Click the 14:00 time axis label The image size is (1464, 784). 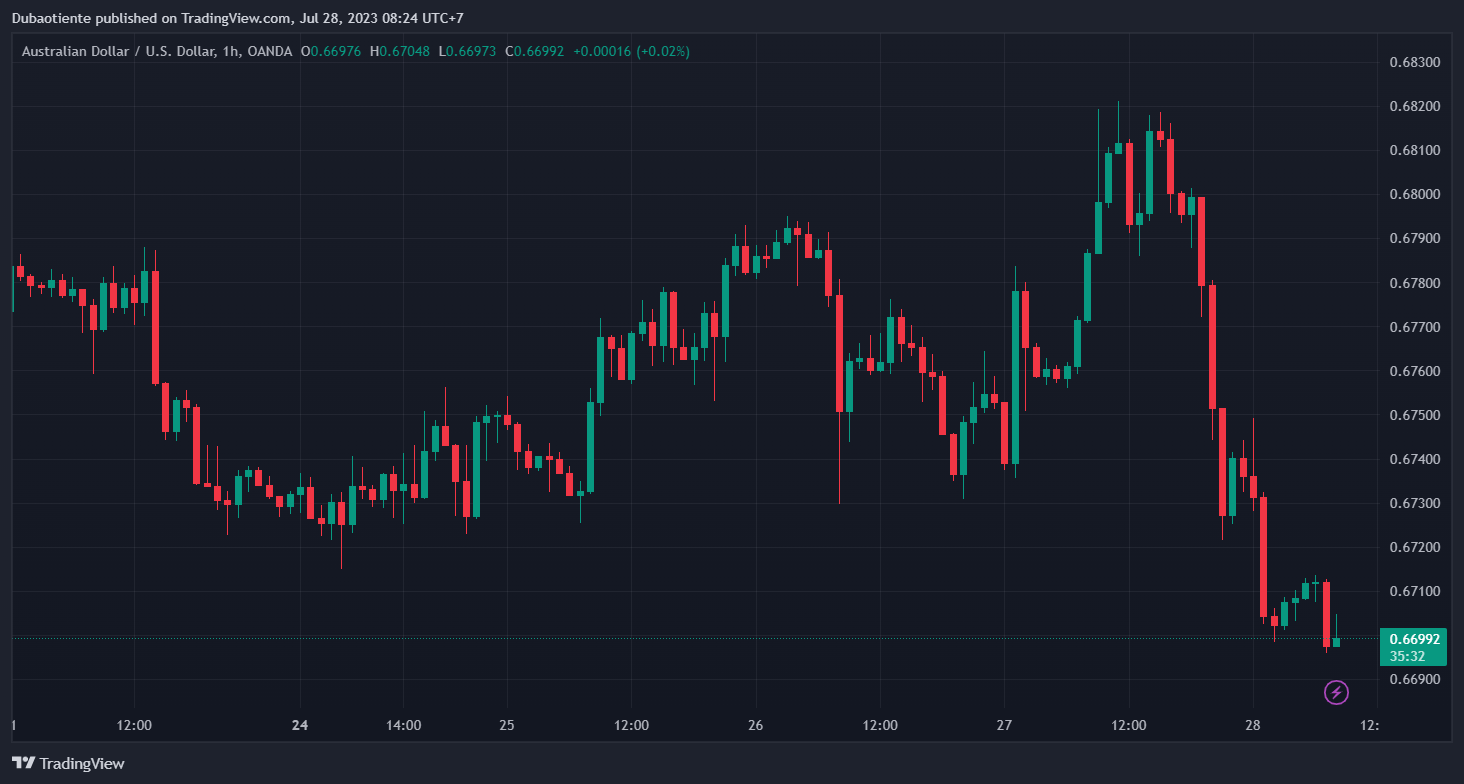402,725
